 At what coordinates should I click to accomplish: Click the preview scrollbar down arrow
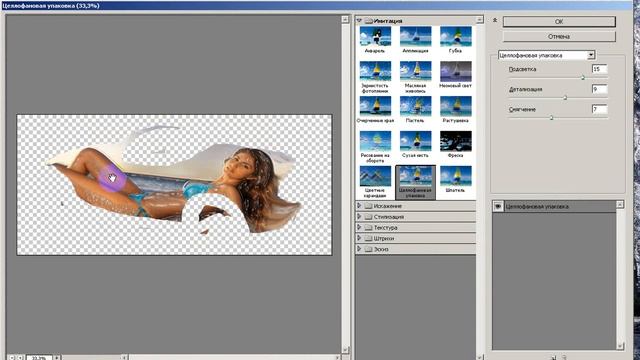[x=345, y=350]
